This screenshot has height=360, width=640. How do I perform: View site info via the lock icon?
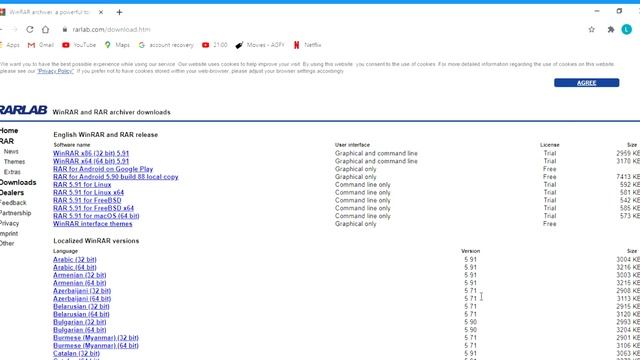tap(64, 29)
